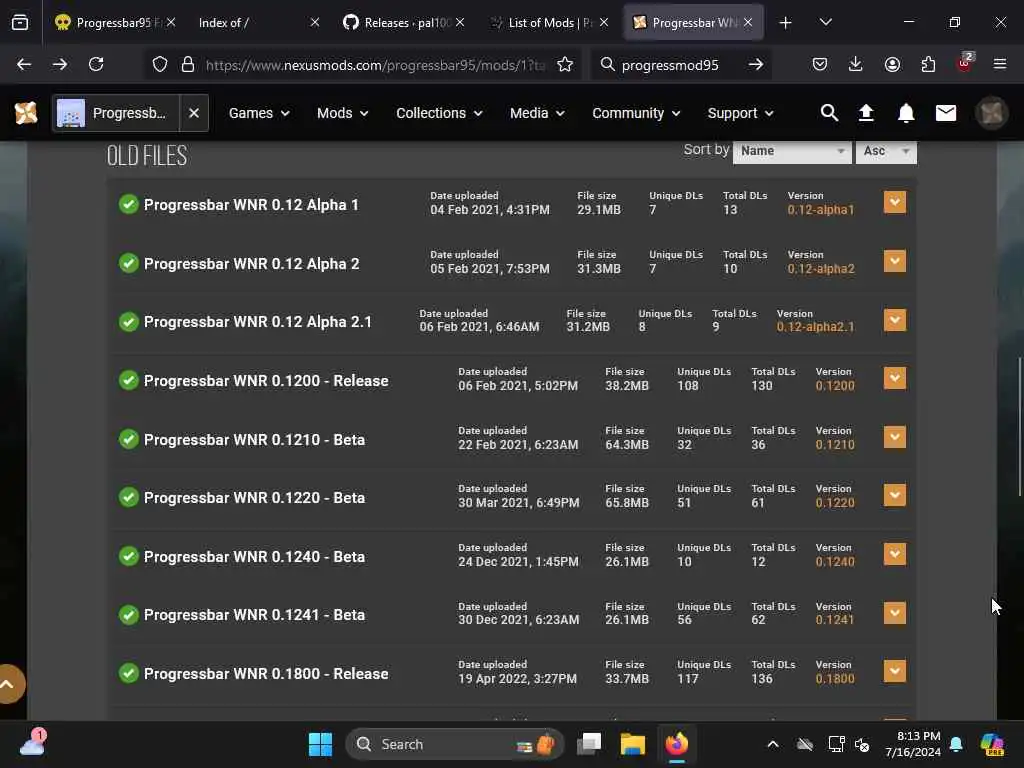Open Firefox account icon
1024x768 pixels.
892,64
